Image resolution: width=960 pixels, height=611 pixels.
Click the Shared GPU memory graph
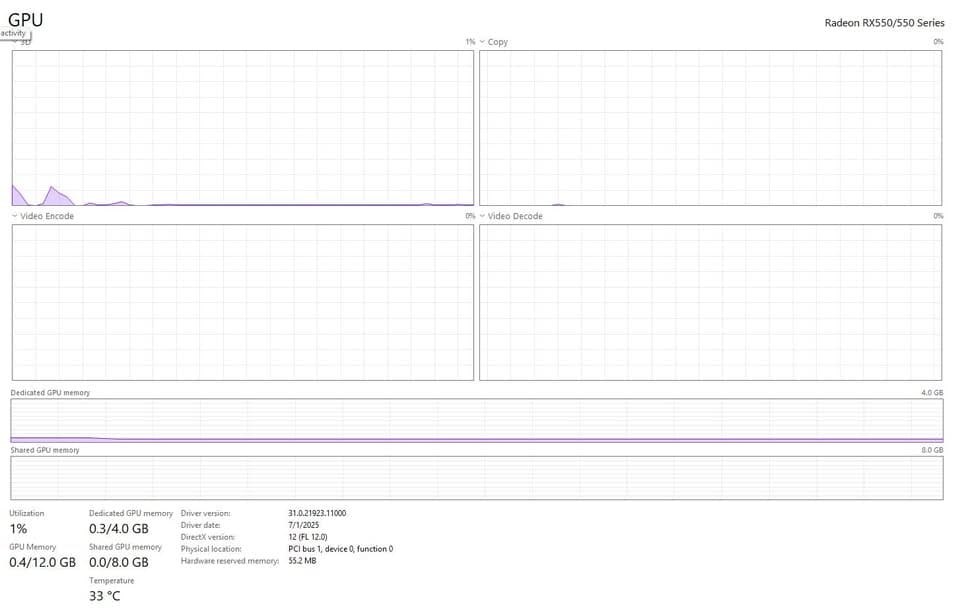point(477,478)
